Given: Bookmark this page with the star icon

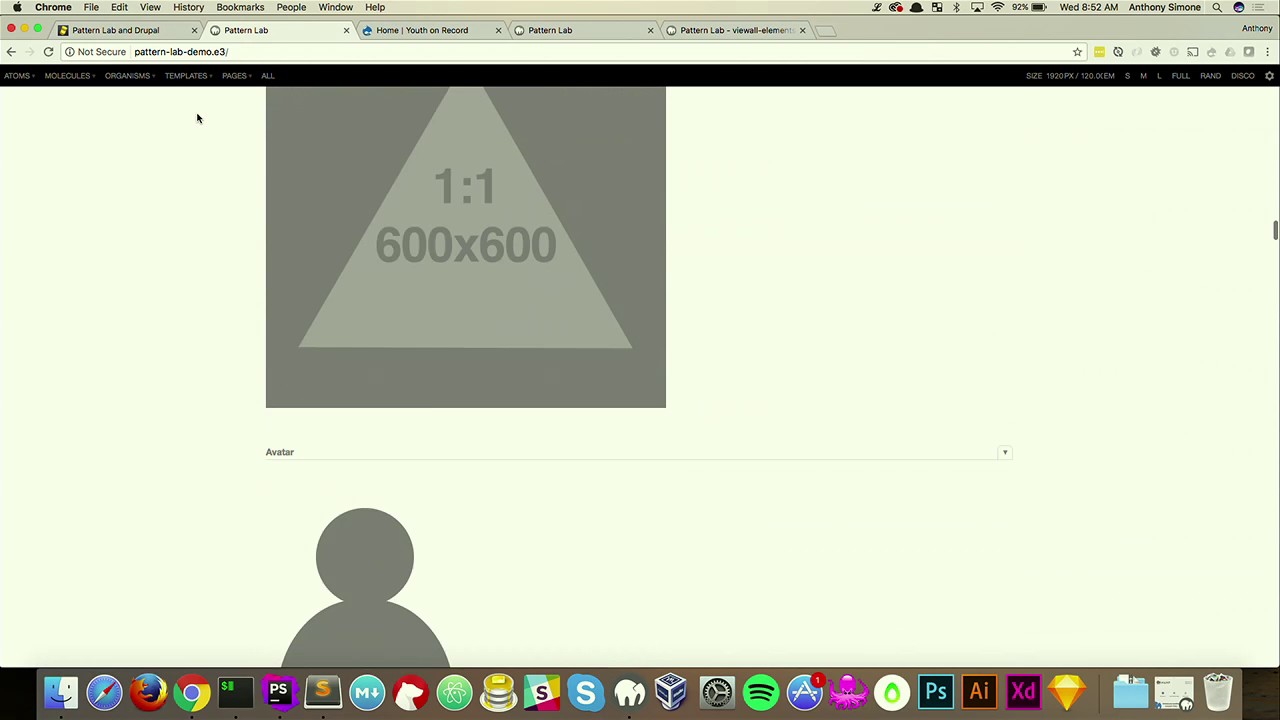Looking at the screenshot, I should [x=1077, y=52].
